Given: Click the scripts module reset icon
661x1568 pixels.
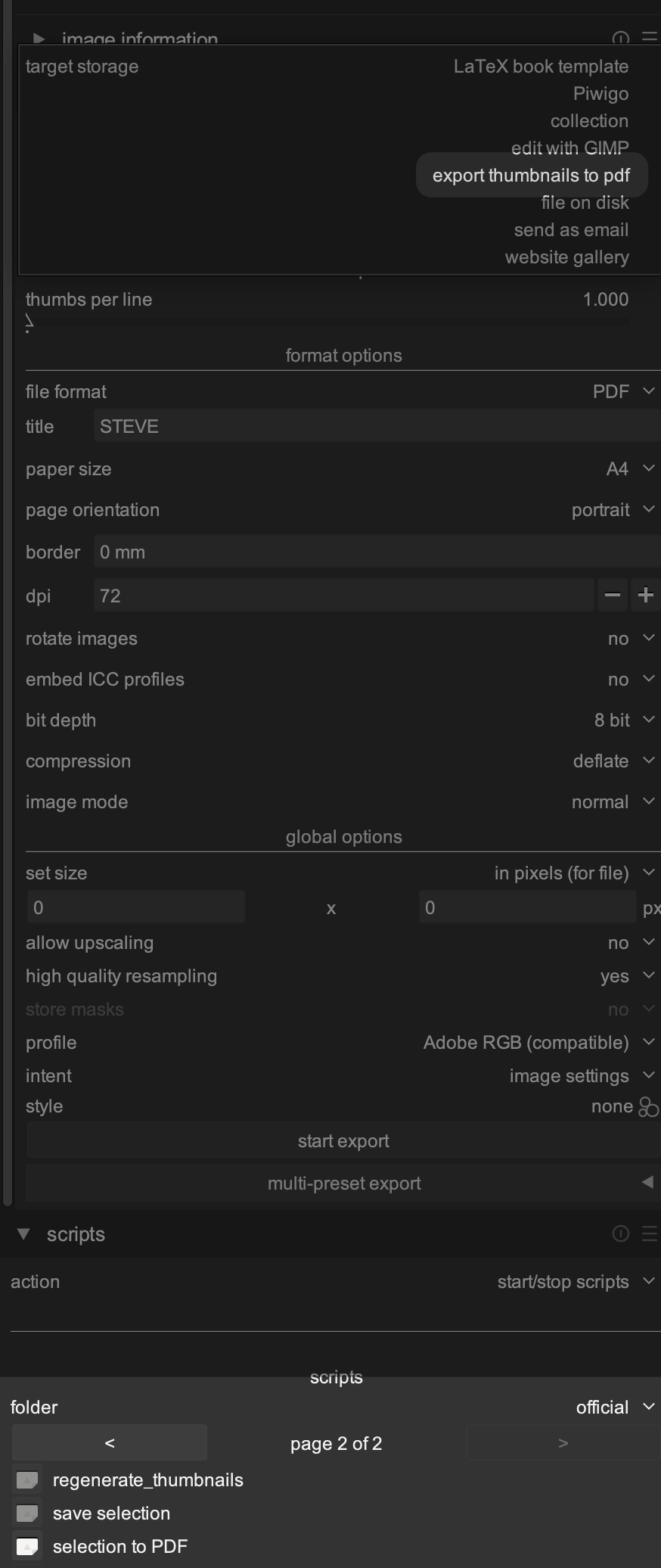Looking at the screenshot, I should coord(620,1234).
